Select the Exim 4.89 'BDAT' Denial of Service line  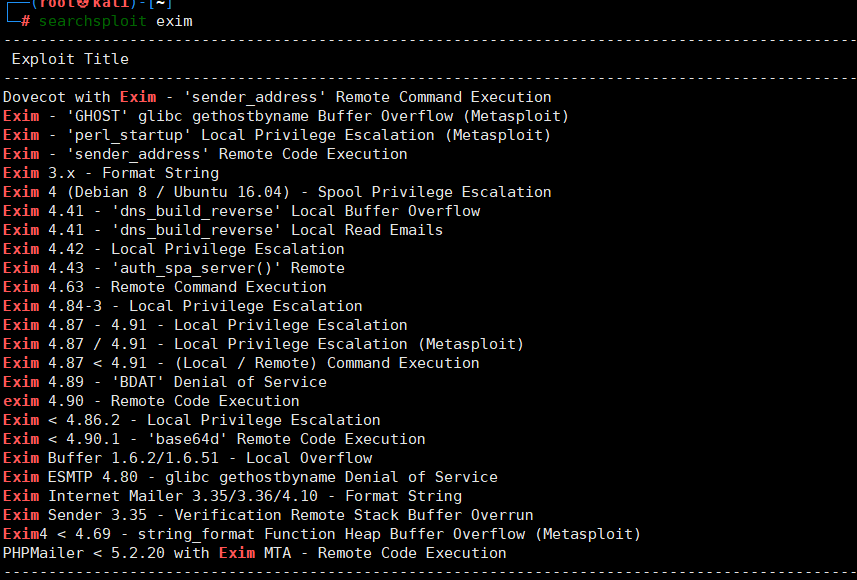pyautogui.click(x=165, y=382)
